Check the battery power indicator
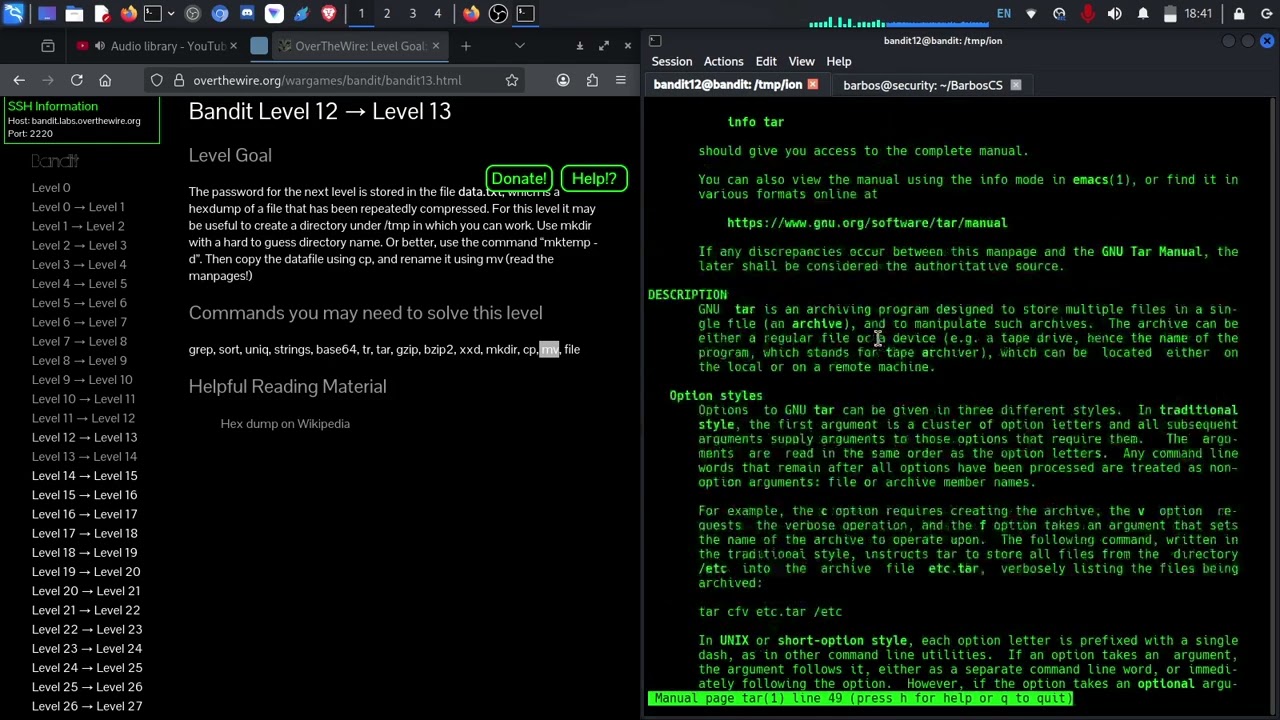The height and width of the screenshot is (720, 1280). tap(1169, 14)
